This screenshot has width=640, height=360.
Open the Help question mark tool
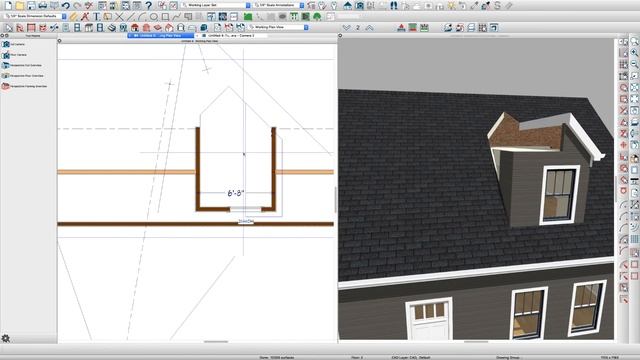149,5
